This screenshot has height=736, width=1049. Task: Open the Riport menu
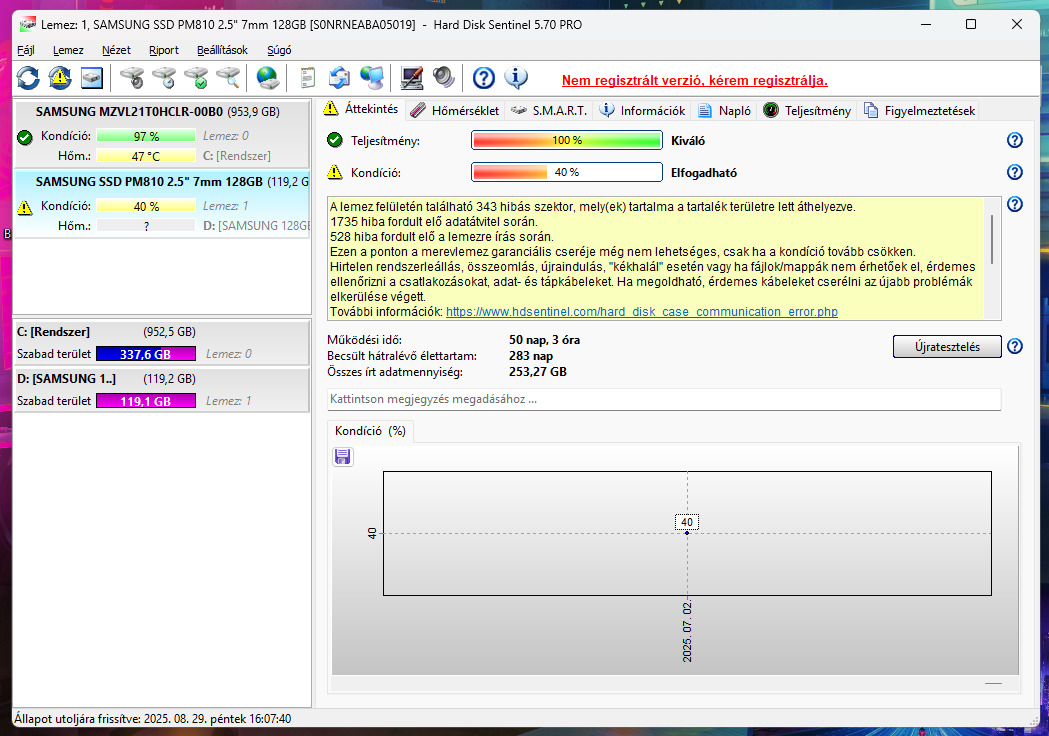[164, 50]
